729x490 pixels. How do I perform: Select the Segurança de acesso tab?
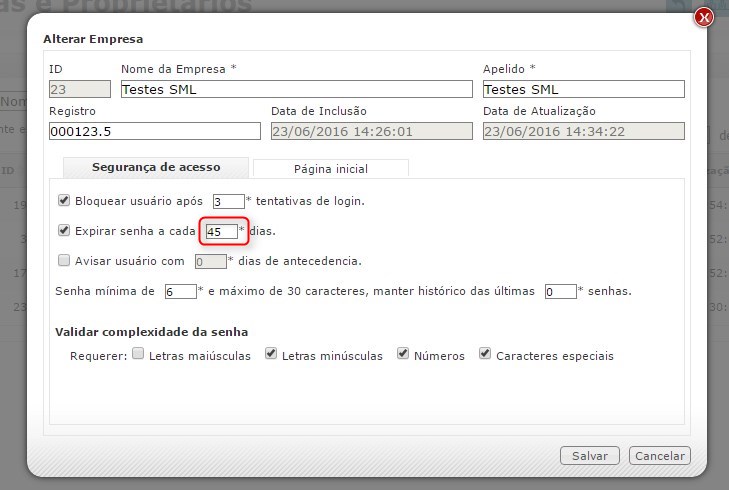click(x=156, y=167)
